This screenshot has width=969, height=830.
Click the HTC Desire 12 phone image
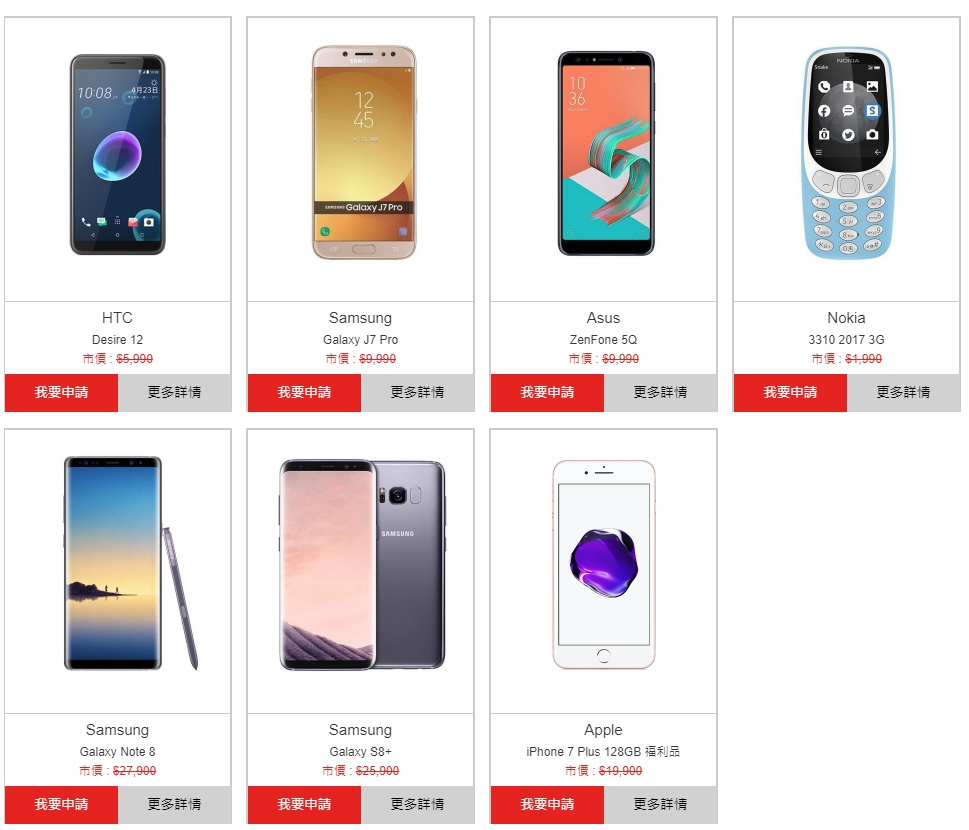(117, 155)
